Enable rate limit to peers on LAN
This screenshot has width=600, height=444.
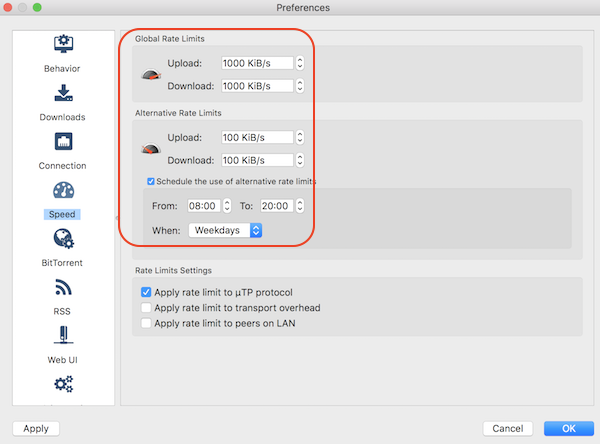click(x=146, y=323)
